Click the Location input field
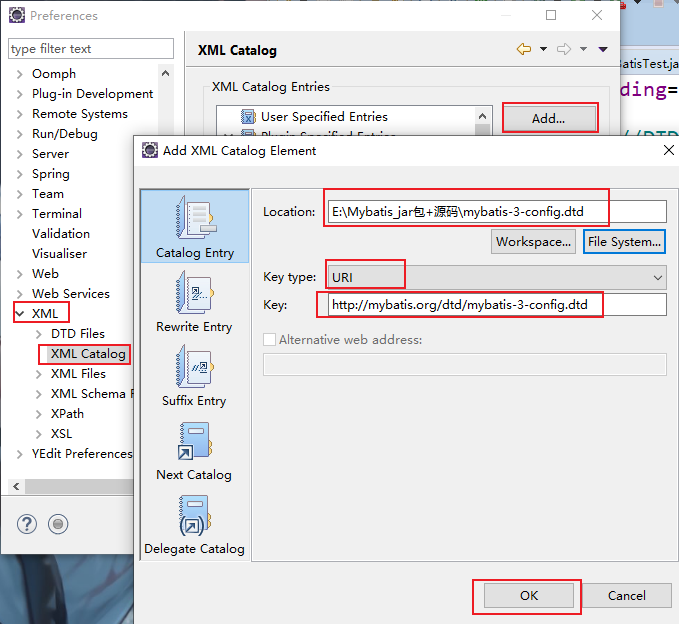 pos(496,211)
